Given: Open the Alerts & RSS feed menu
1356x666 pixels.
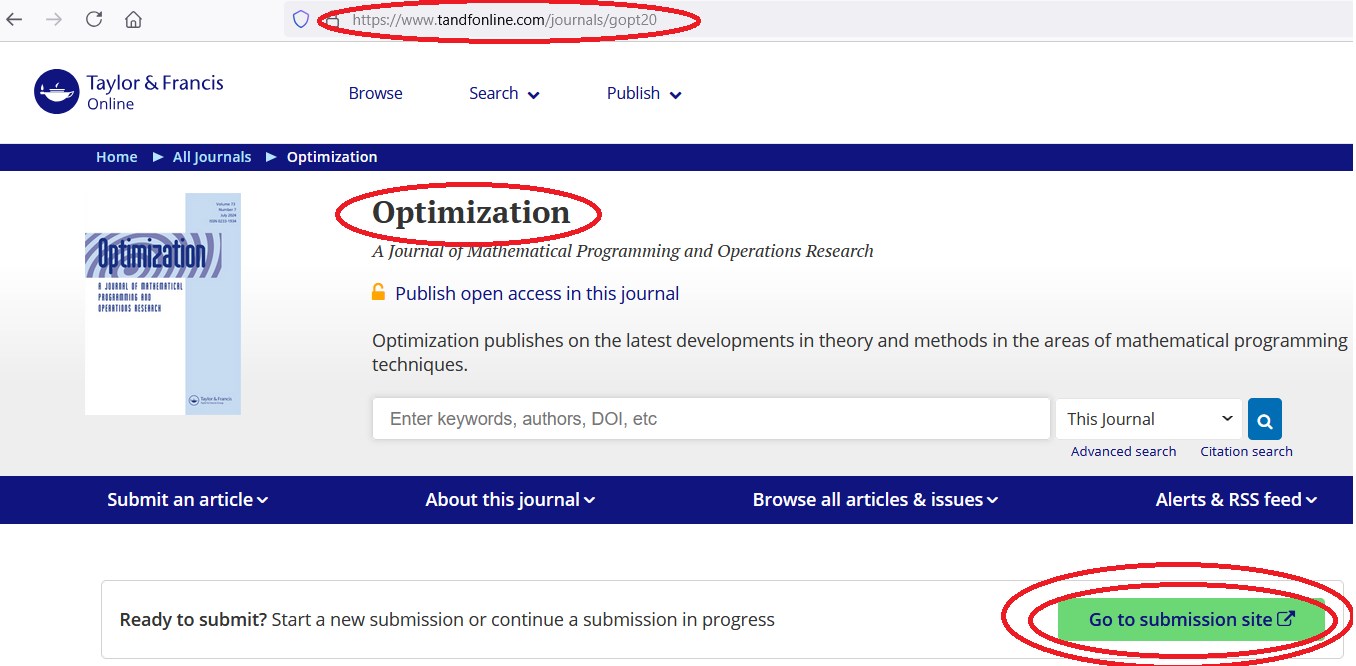Looking at the screenshot, I should coord(1236,500).
